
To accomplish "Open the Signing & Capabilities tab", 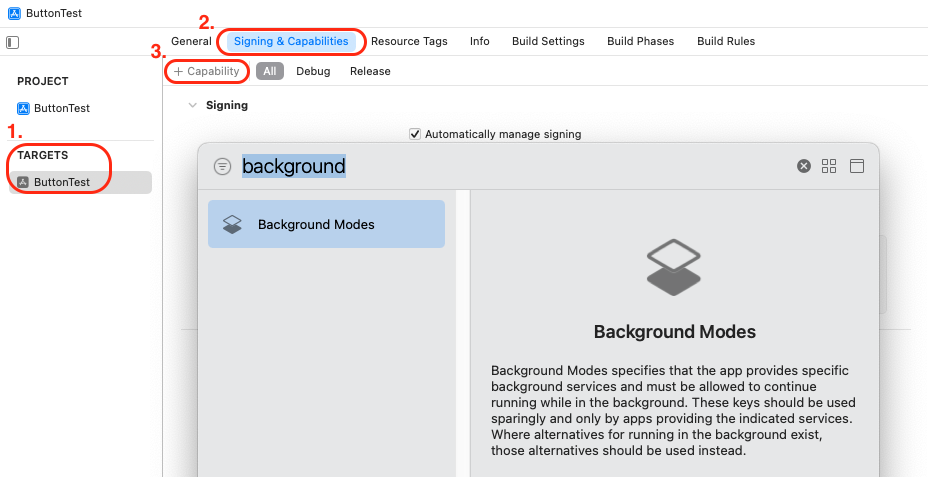I will point(291,41).
